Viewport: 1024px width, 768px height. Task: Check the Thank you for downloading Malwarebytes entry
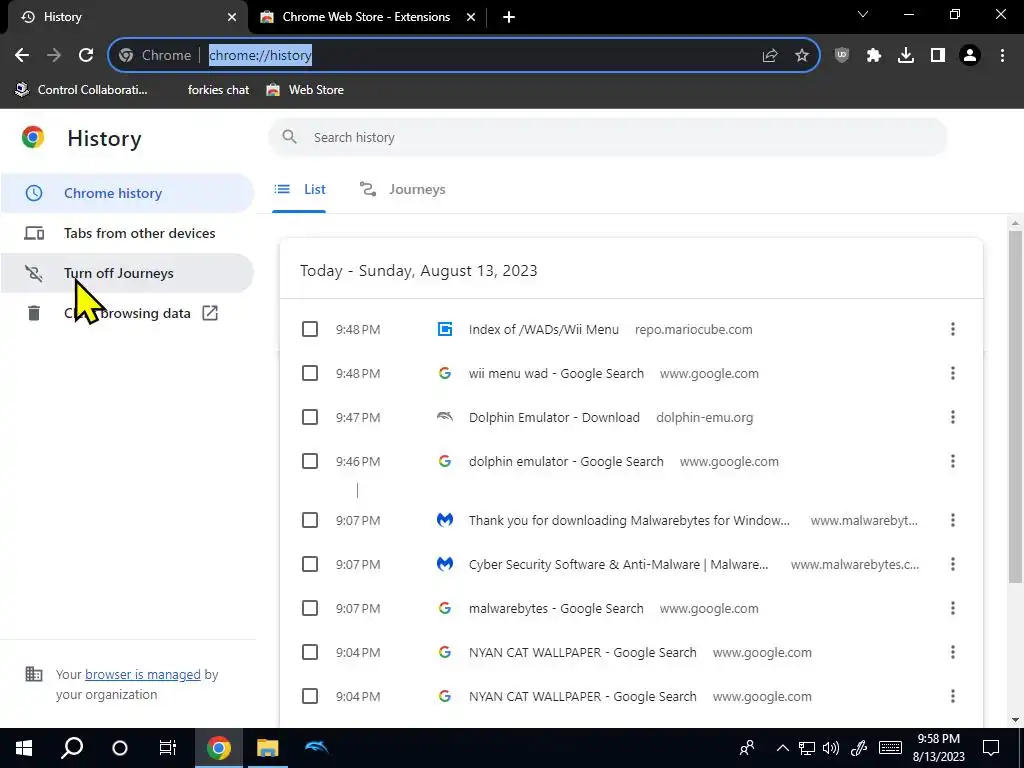coord(310,520)
